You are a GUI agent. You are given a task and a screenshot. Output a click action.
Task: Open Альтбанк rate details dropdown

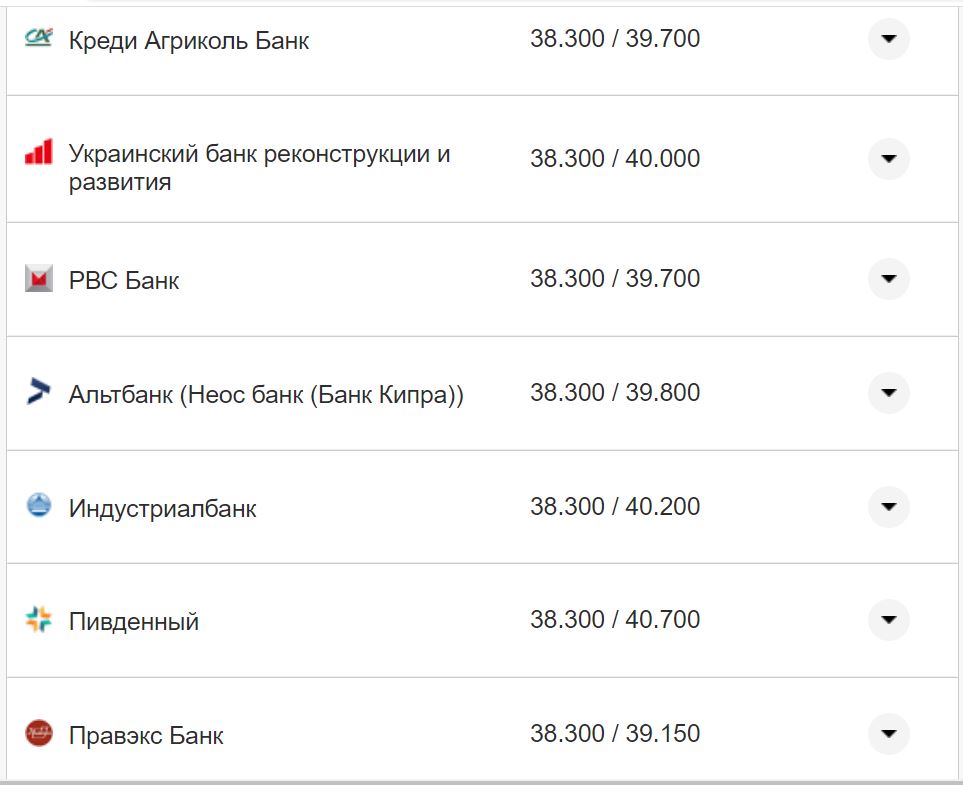tap(888, 393)
